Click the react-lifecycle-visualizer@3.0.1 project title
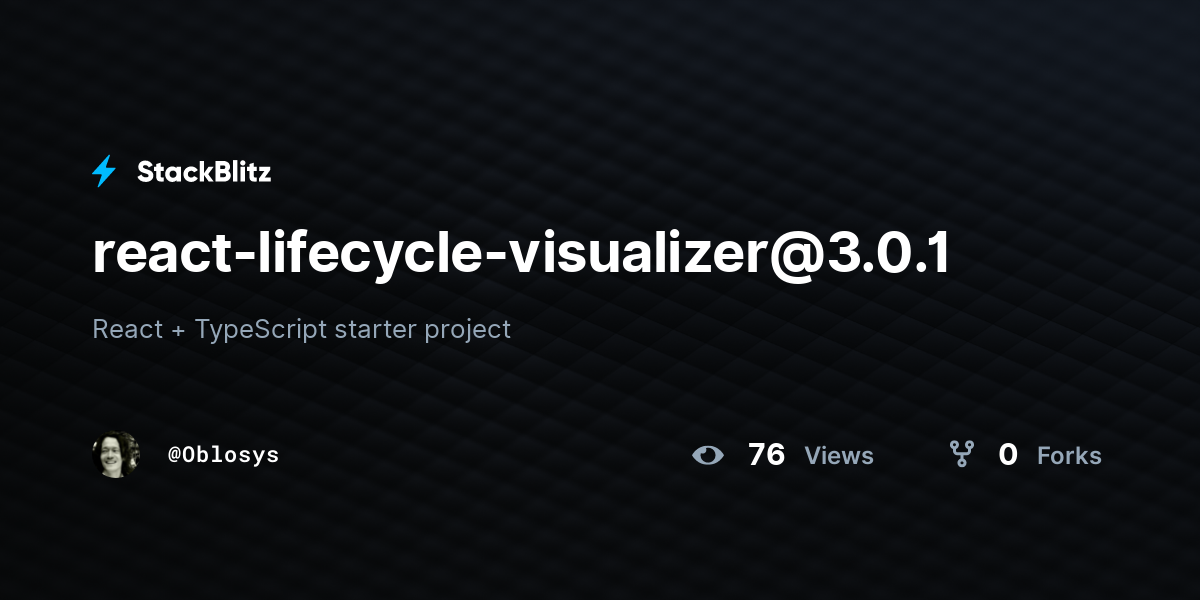 click(521, 256)
